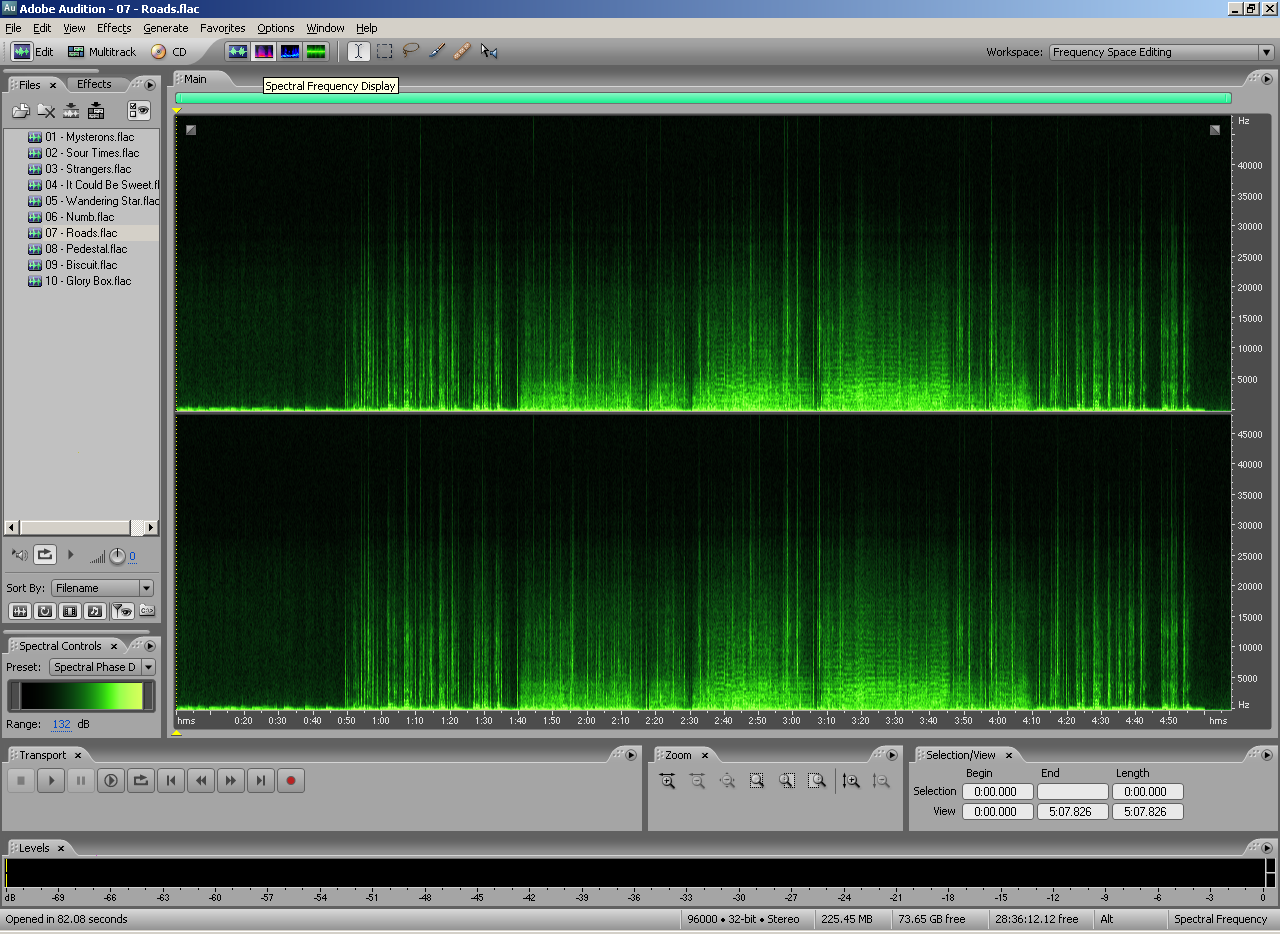The width and height of the screenshot is (1280, 934).
Task: Select 01 - Mysterons.flac in file list
Action: pos(89,137)
